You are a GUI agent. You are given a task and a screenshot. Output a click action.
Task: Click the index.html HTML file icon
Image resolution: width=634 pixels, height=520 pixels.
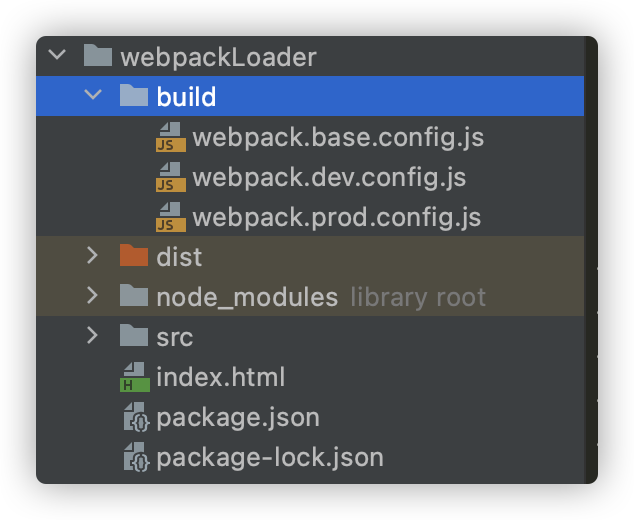[x=135, y=377]
